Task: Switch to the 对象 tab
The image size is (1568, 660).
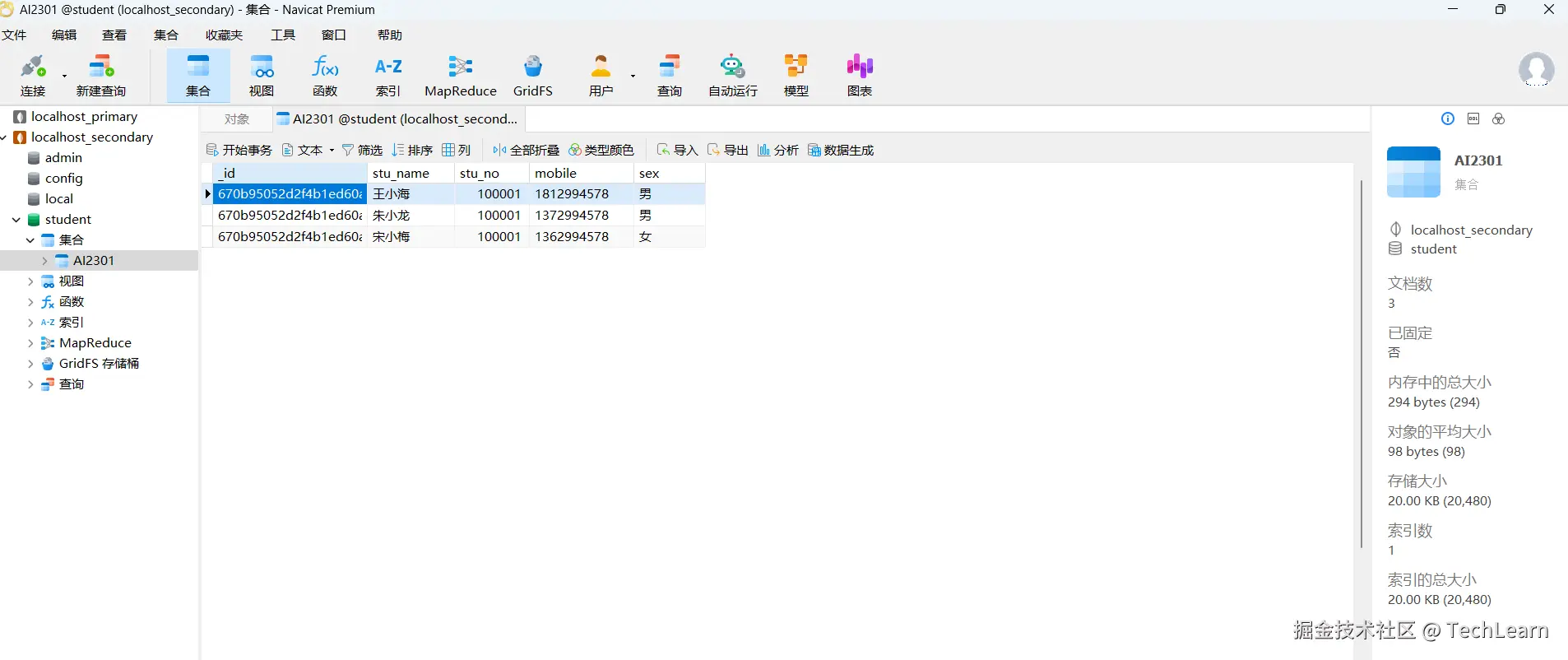Action: point(237,119)
